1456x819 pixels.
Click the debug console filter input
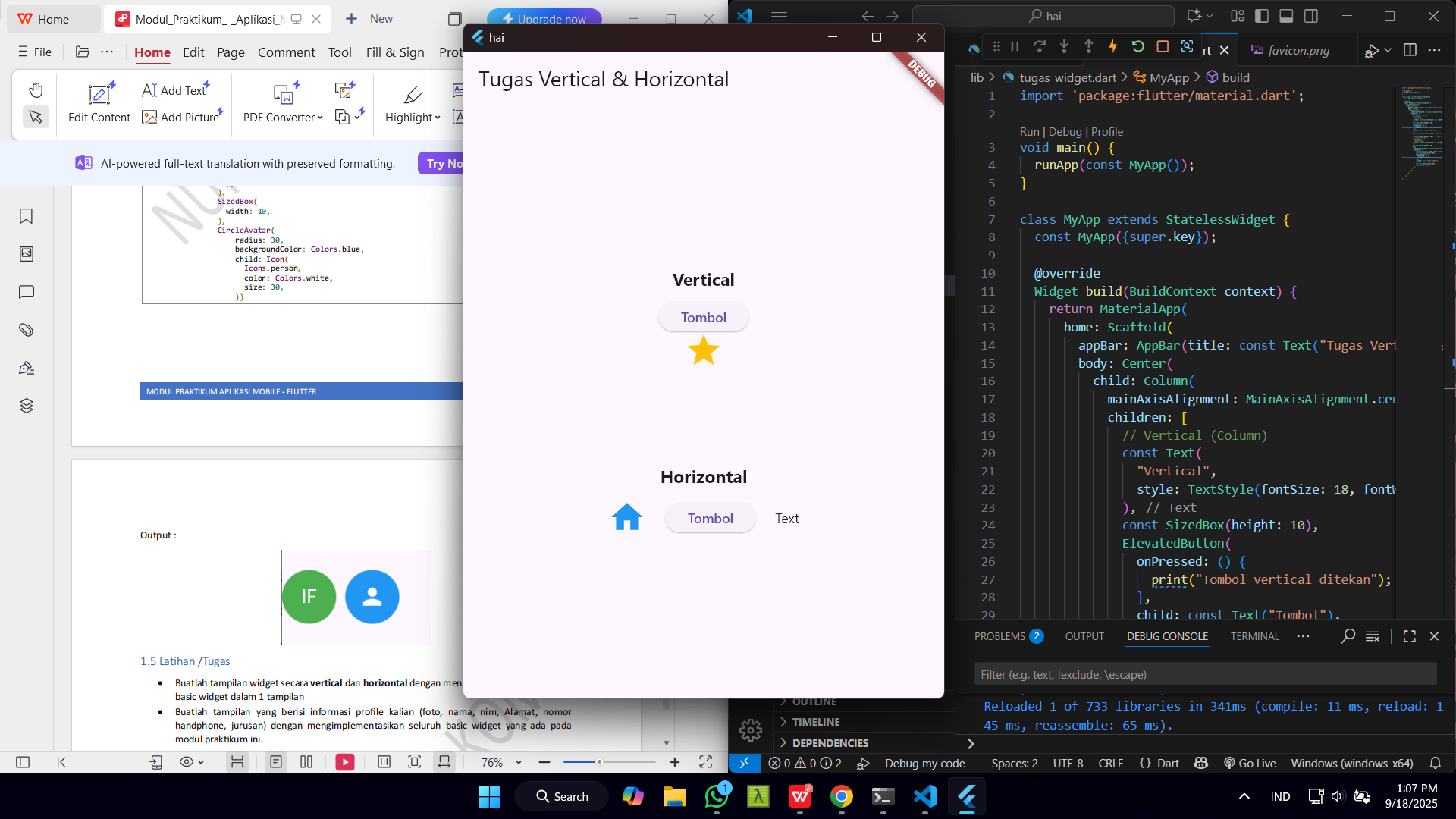pos(1205,674)
